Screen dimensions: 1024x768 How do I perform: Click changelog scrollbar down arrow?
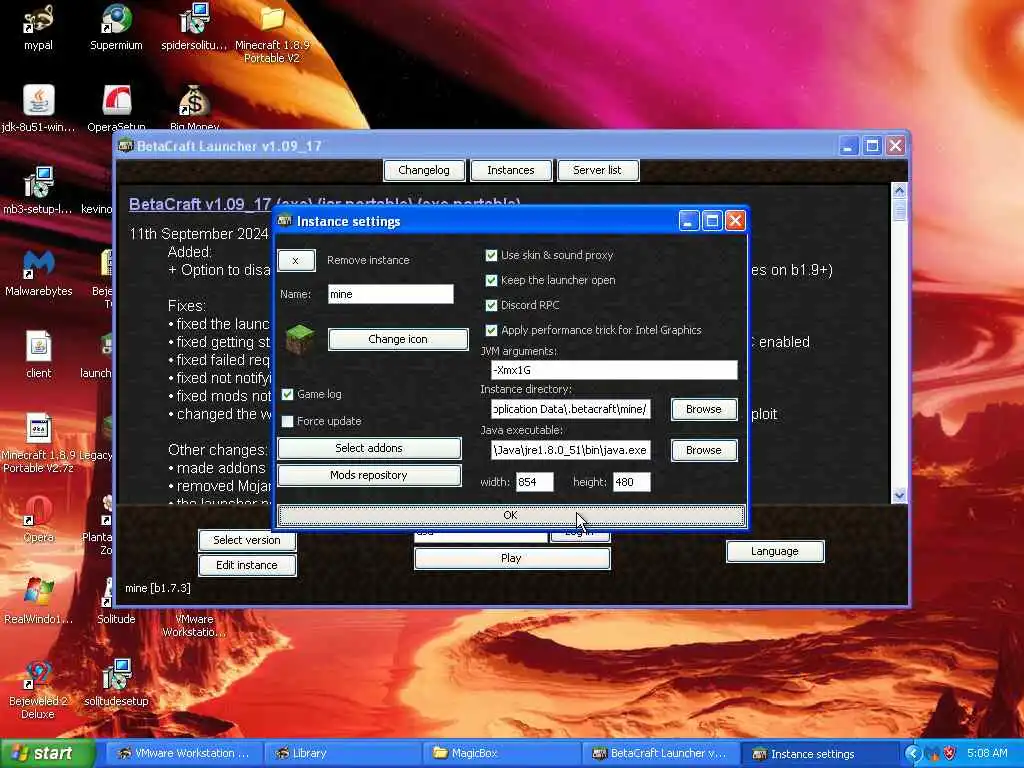(x=899, y=495)
